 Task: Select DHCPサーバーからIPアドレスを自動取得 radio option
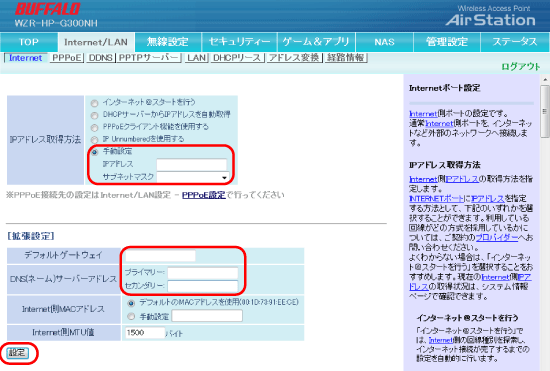tap(94, 115)
